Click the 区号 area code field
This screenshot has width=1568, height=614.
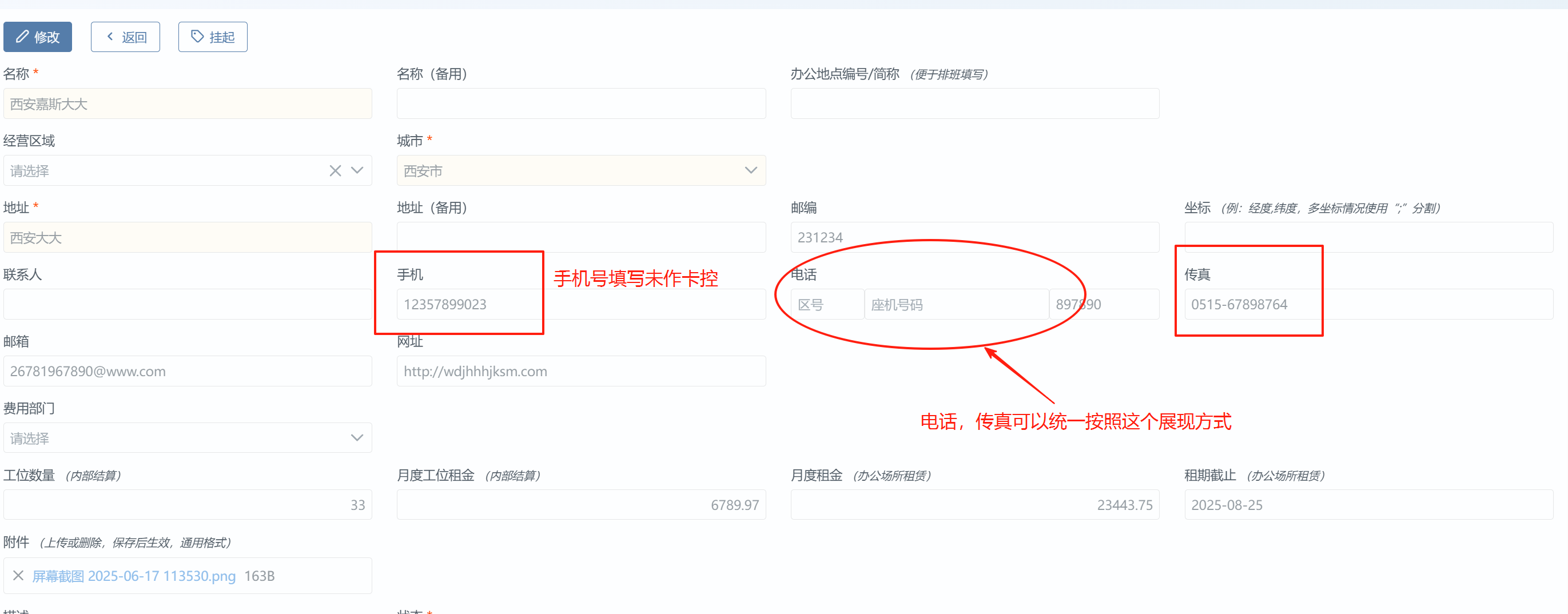(x=827, y=304)
